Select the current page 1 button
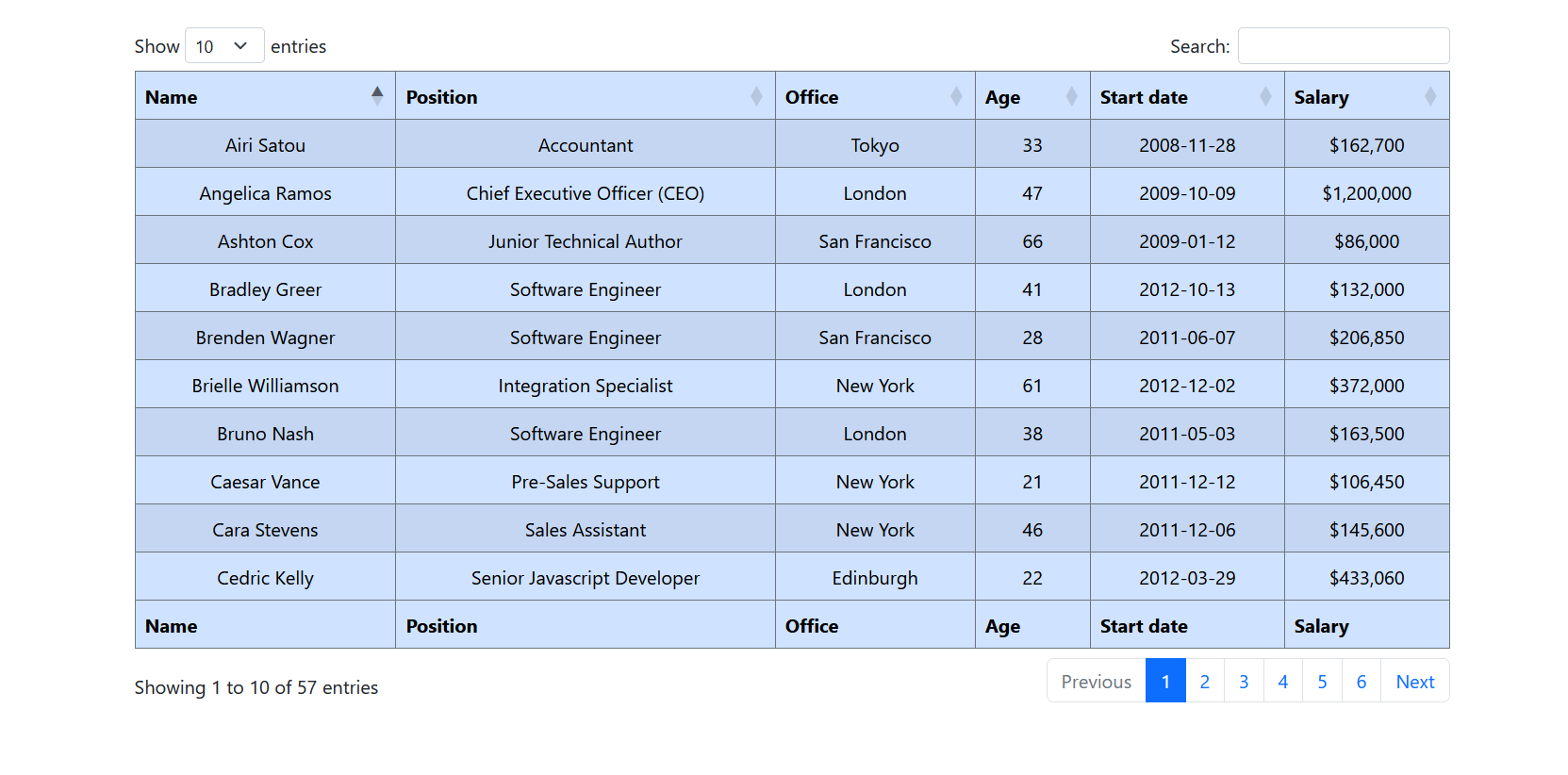The height and width of the screenshot is (775, 1568). click(1165, 682)
